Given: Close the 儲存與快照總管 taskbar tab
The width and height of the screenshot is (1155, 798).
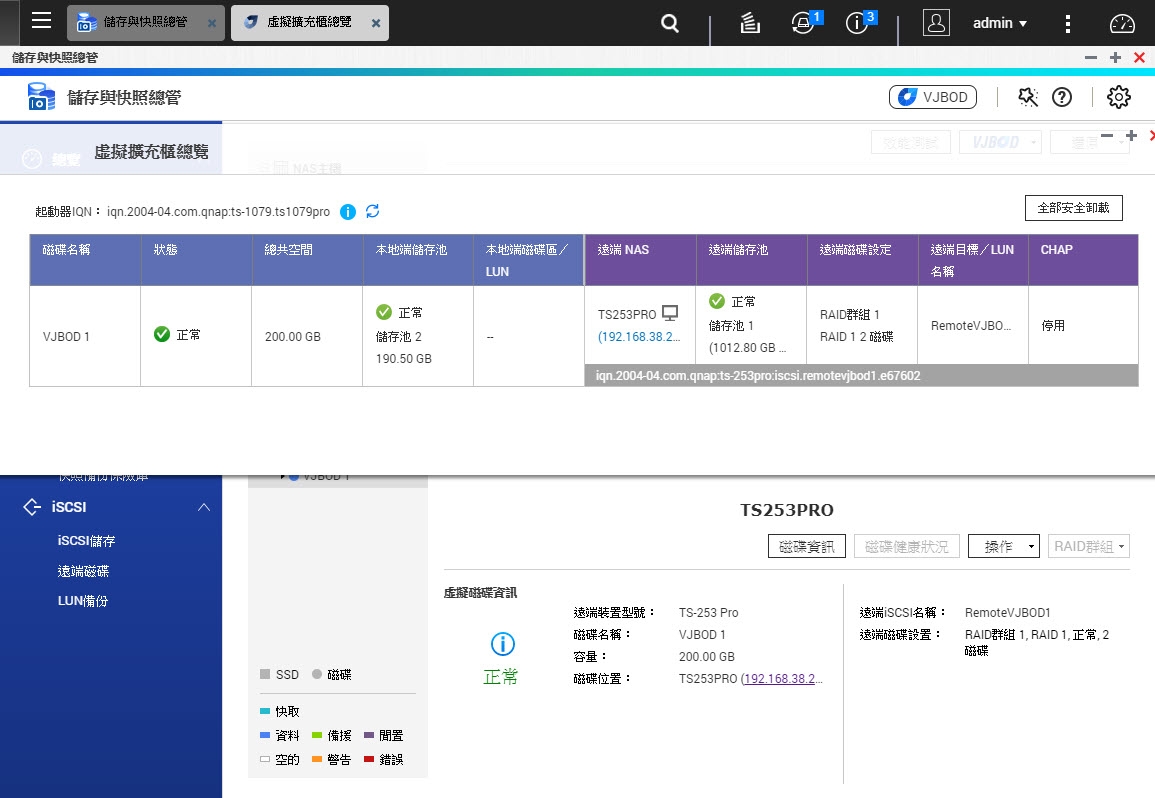Looking at the screenshot, I should coord(211,23).
